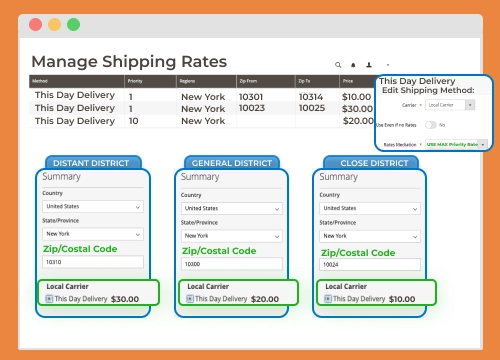
Task: Open State/Province dropdown in Close District panel
Action: pos(370,236)
